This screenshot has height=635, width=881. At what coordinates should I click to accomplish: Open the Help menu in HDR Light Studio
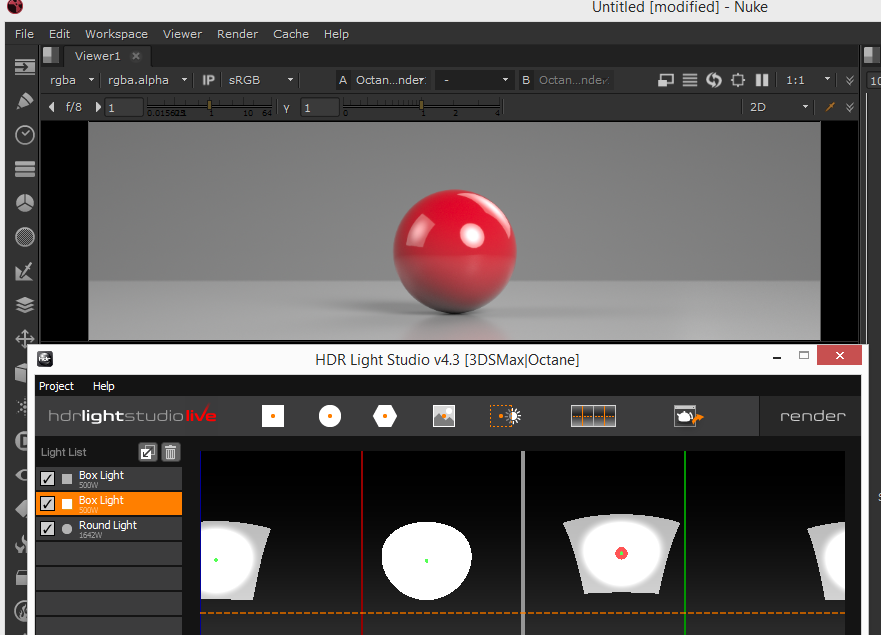(x=103, y=386)
